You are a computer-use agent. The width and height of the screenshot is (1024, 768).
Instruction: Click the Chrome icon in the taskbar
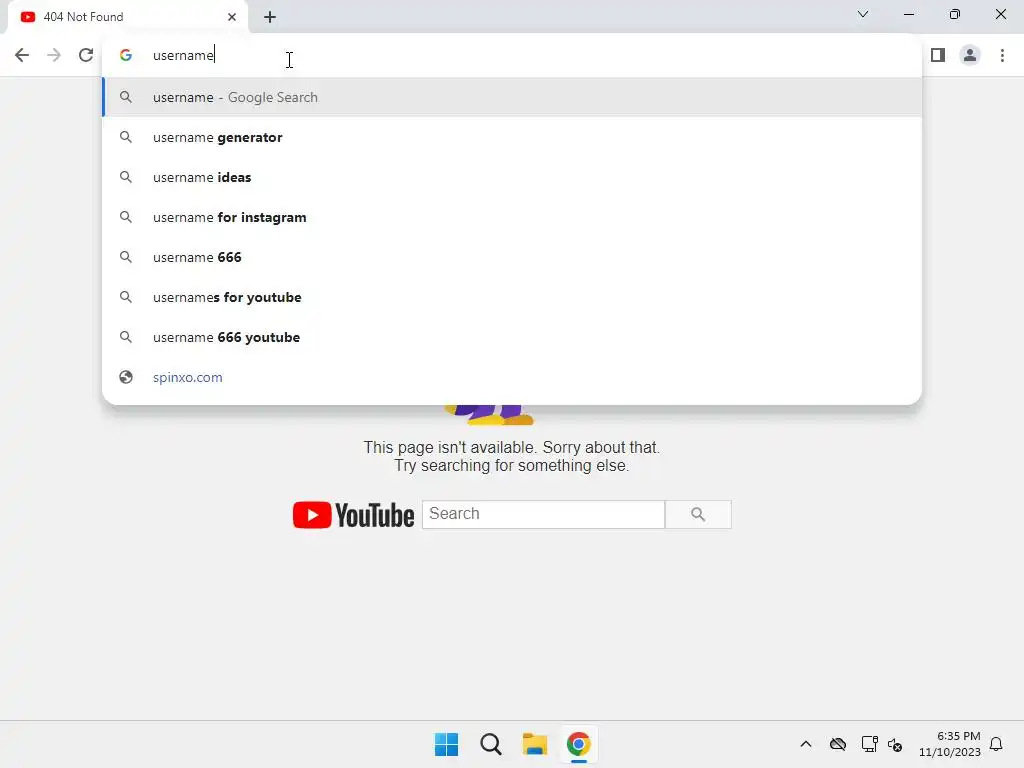tap(579, 744)
